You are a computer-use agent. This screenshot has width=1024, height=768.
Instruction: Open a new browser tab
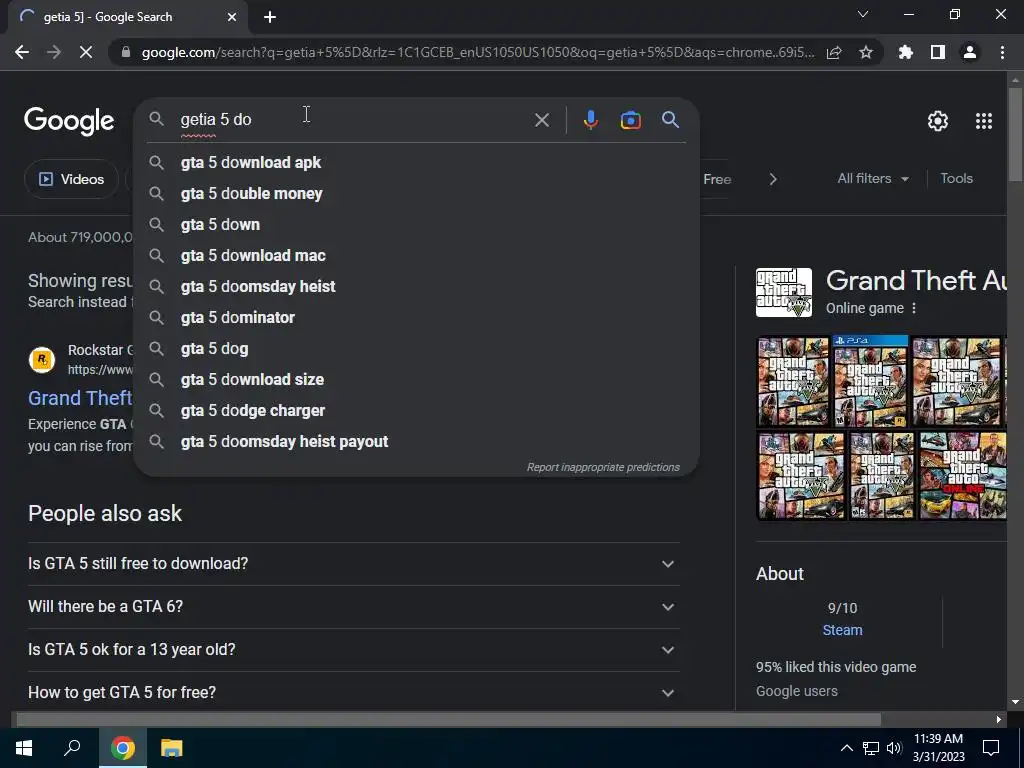pyautogui.click(x=270, y=17)
